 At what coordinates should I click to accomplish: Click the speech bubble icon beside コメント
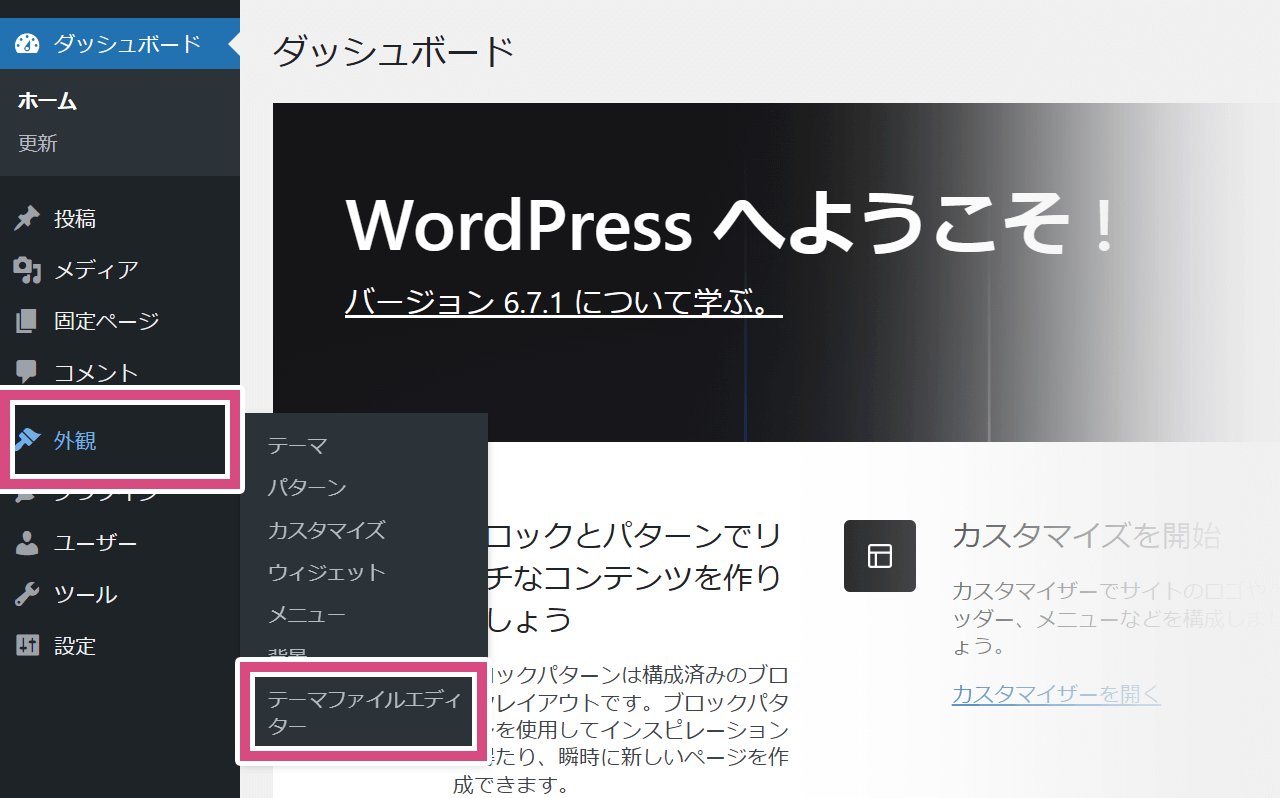click(x=27, y=372)
